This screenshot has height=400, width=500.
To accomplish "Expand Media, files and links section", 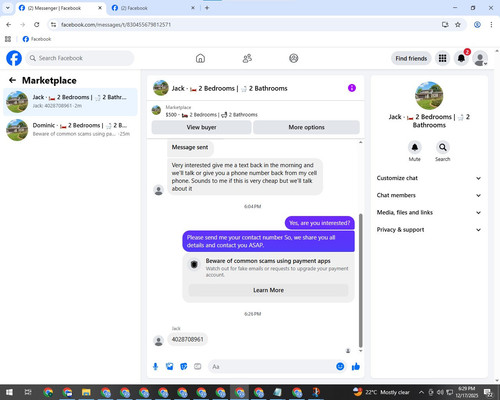I will [x=429, y=212].
